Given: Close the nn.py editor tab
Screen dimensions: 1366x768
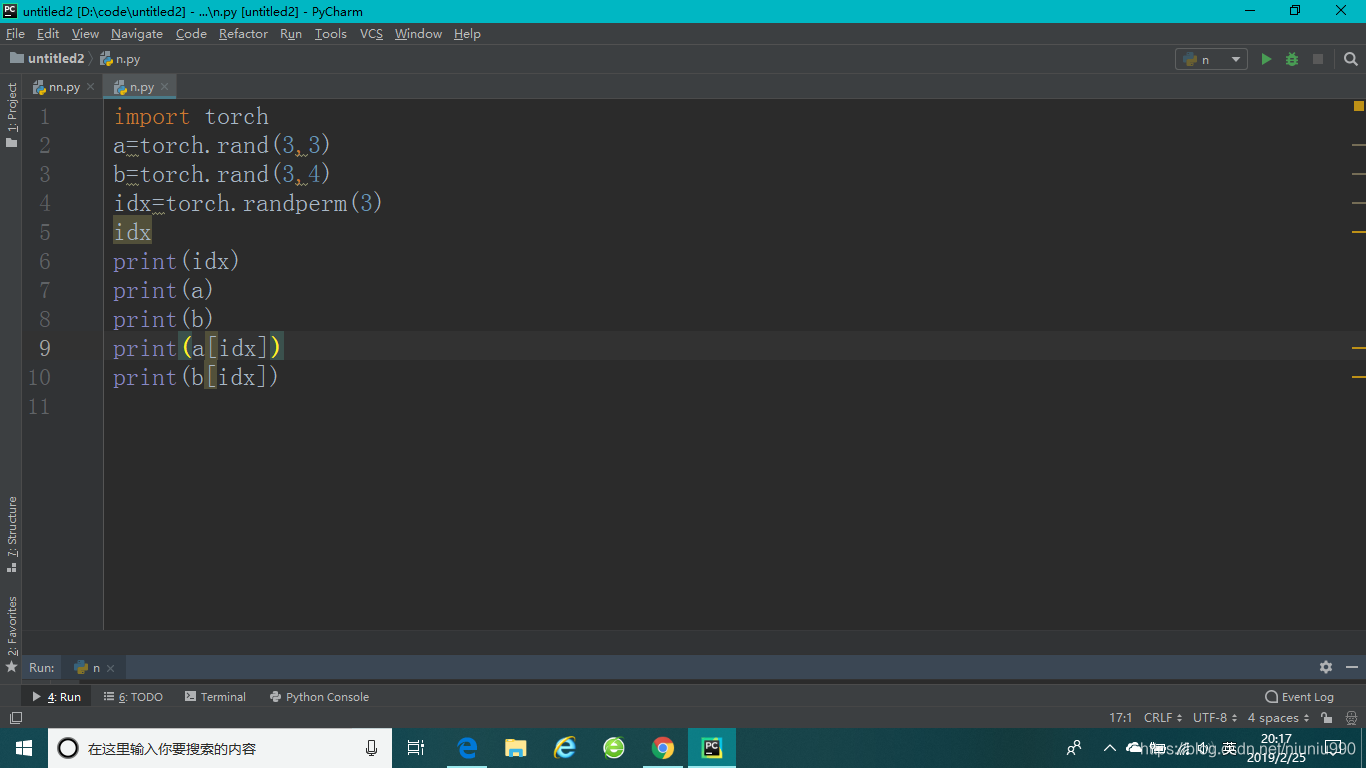Looking at the screenshot, I should [90, 87].
